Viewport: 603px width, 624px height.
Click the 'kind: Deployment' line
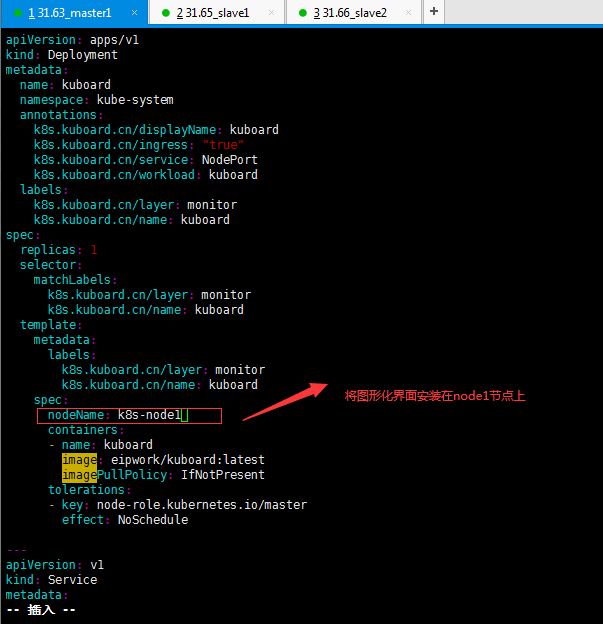[x=62, y=55]
